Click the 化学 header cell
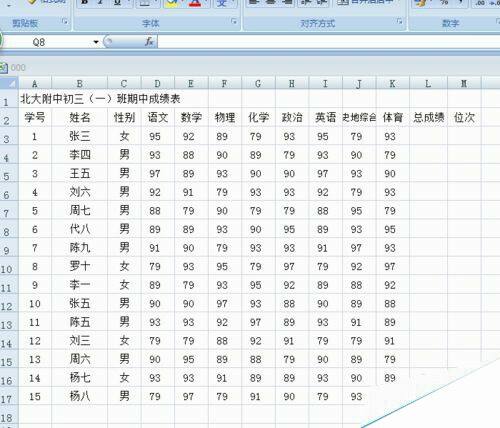This screenshot has width=500, height=428. pyautogui.click(x=258, y=118)
